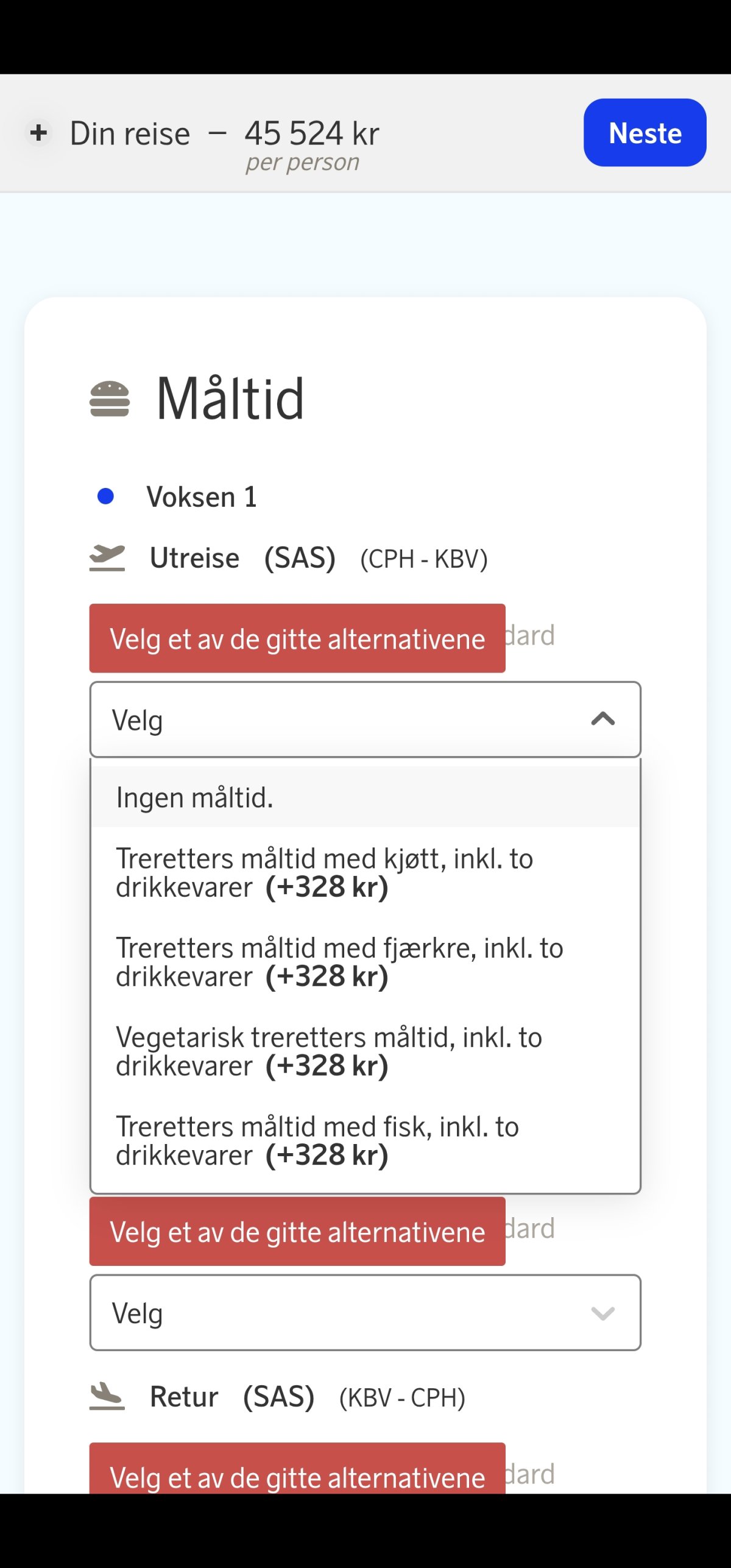
Task: Select the 'Ingen måltid.' option
Action: coord(195,797)
